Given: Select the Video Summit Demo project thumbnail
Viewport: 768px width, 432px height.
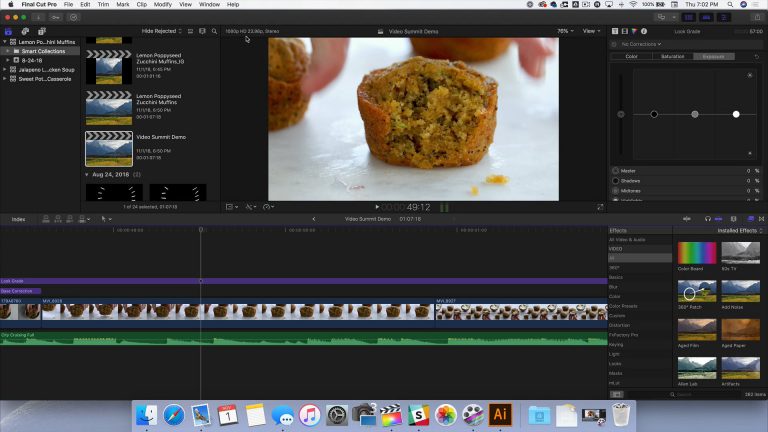Looking at the screenshot, I should click(109, 149).
